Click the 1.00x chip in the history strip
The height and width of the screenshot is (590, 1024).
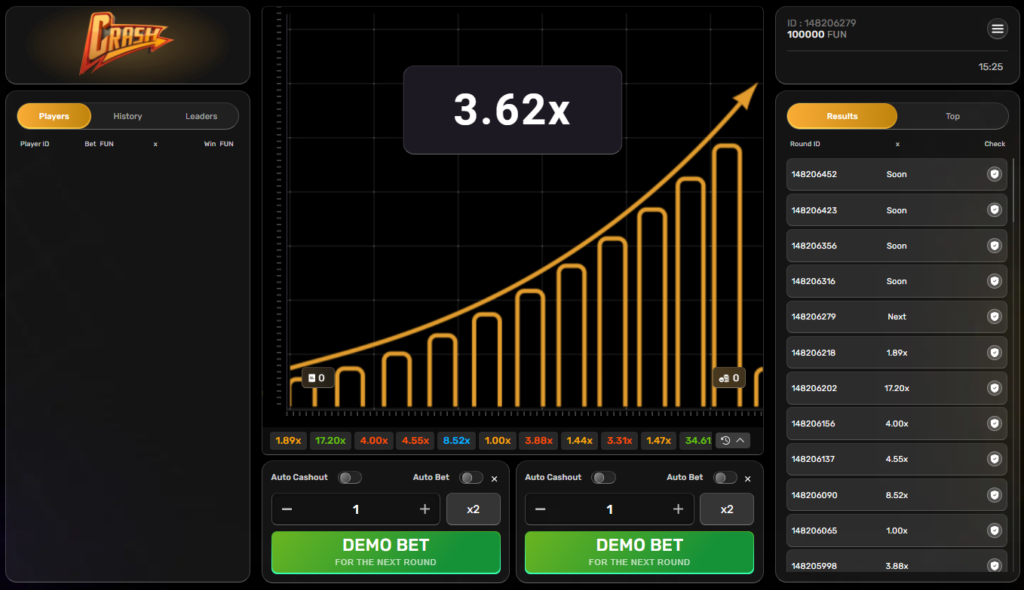tap(498, 440)
